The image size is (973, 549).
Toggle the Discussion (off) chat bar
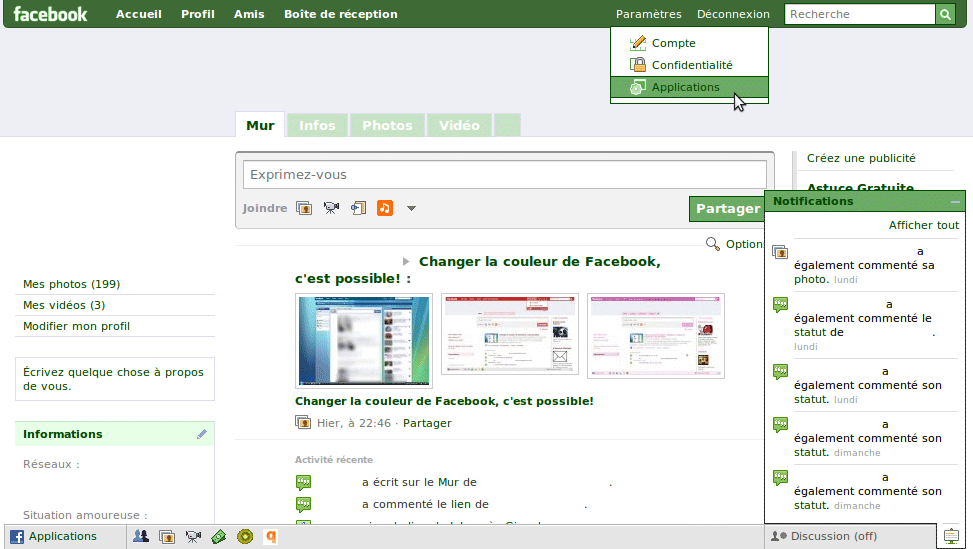pos(850,536)
